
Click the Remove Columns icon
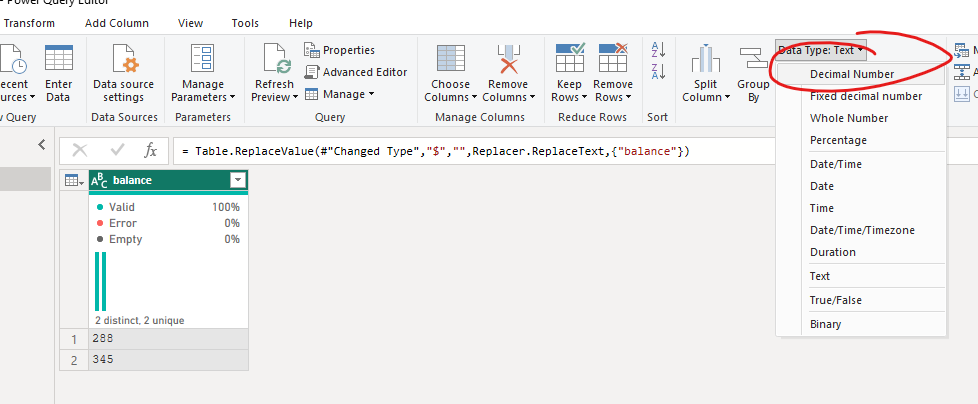point(509,59)
